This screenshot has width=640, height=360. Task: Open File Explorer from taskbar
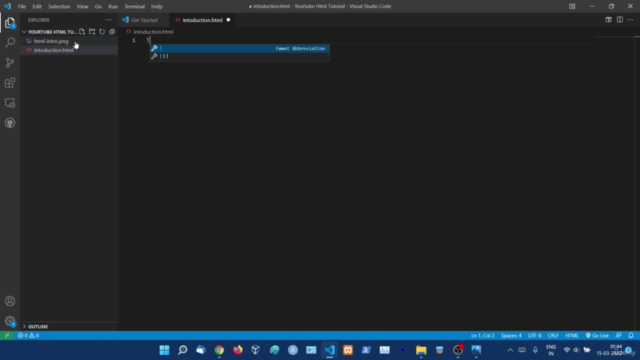(421, 350)
